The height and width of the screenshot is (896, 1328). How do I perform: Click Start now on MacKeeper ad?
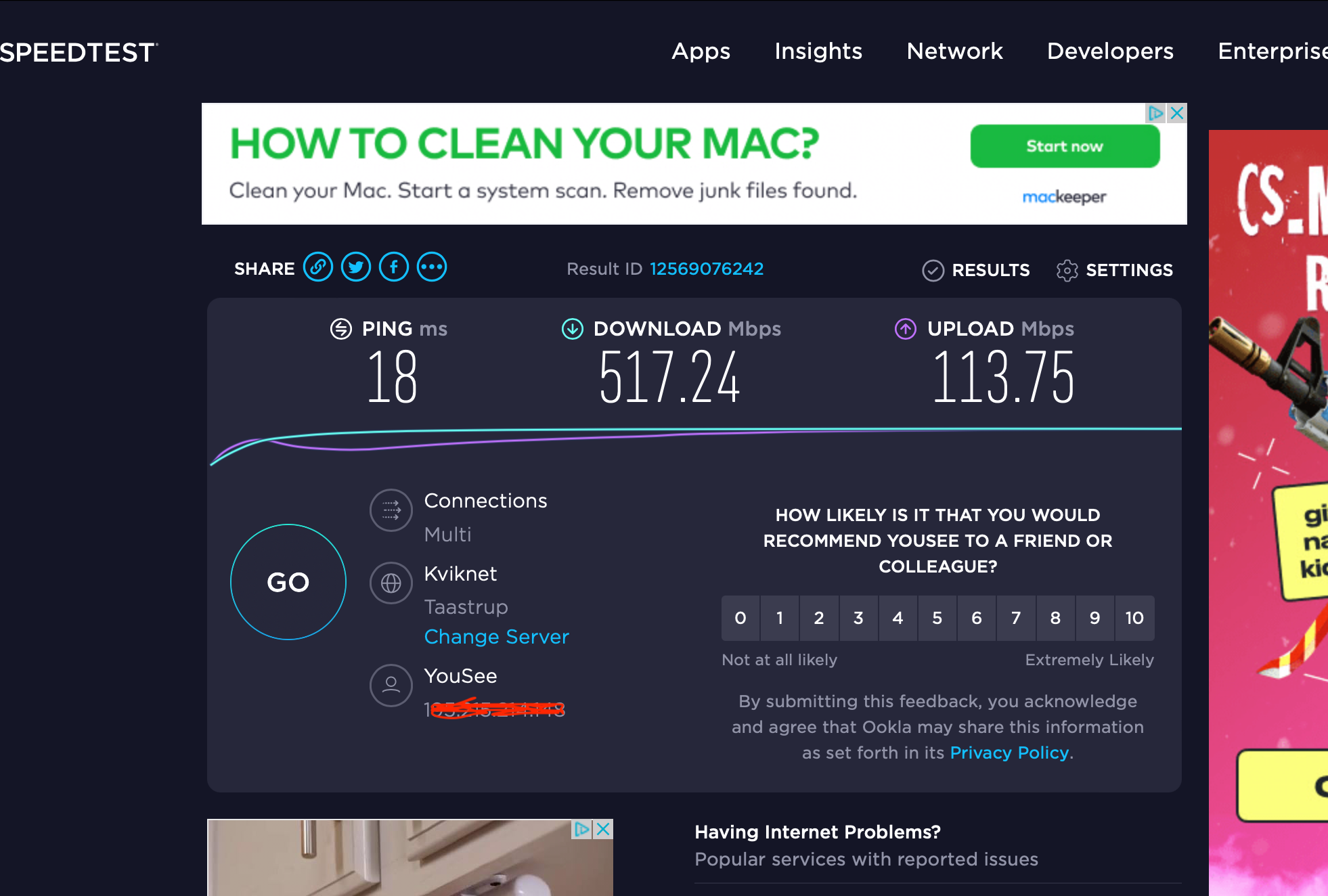[1065, 146]
